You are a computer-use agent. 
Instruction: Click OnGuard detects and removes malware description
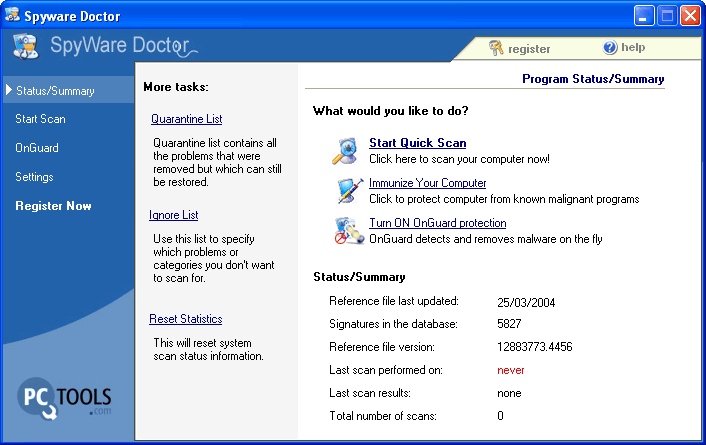pos(485,239)
